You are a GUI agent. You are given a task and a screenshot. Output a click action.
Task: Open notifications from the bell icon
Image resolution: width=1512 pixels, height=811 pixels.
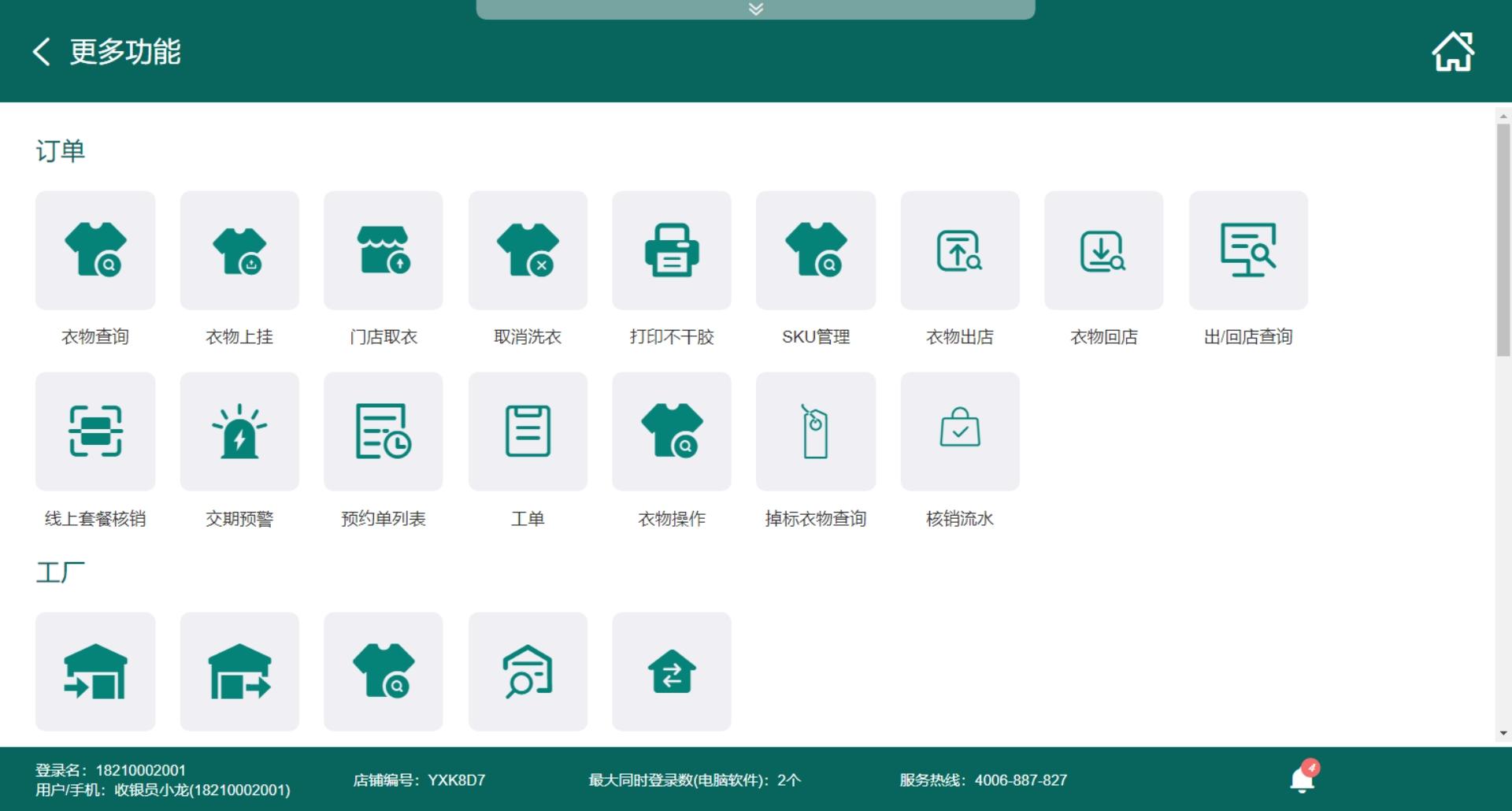pos(1303,779)
